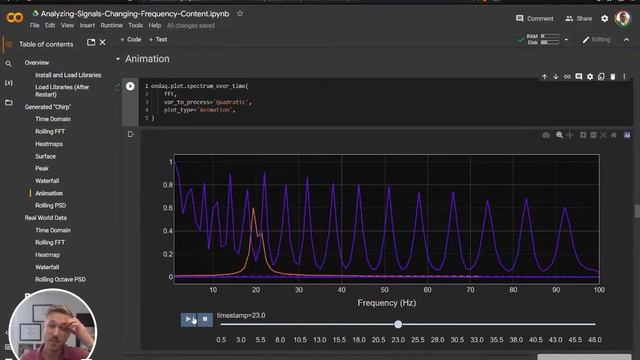Open the View menu

click(x=67, y=25)
